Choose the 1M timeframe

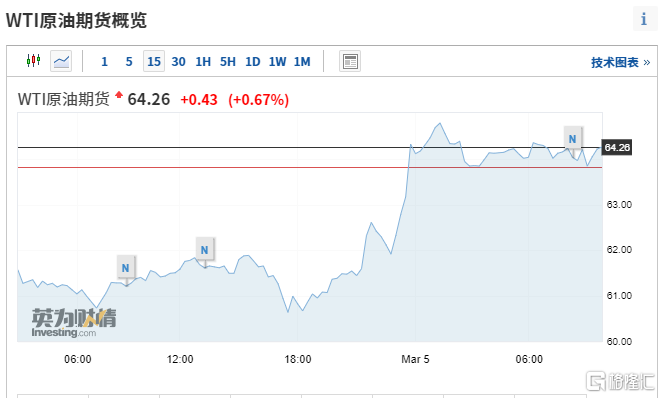click(302, 62)
